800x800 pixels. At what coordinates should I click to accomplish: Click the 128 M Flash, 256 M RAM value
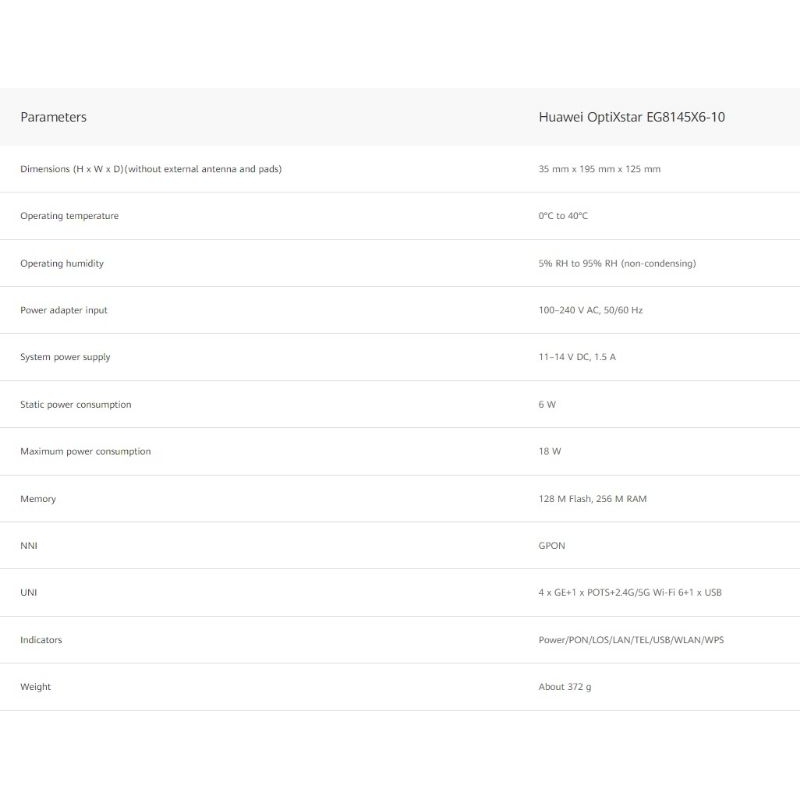click(592, 499)
